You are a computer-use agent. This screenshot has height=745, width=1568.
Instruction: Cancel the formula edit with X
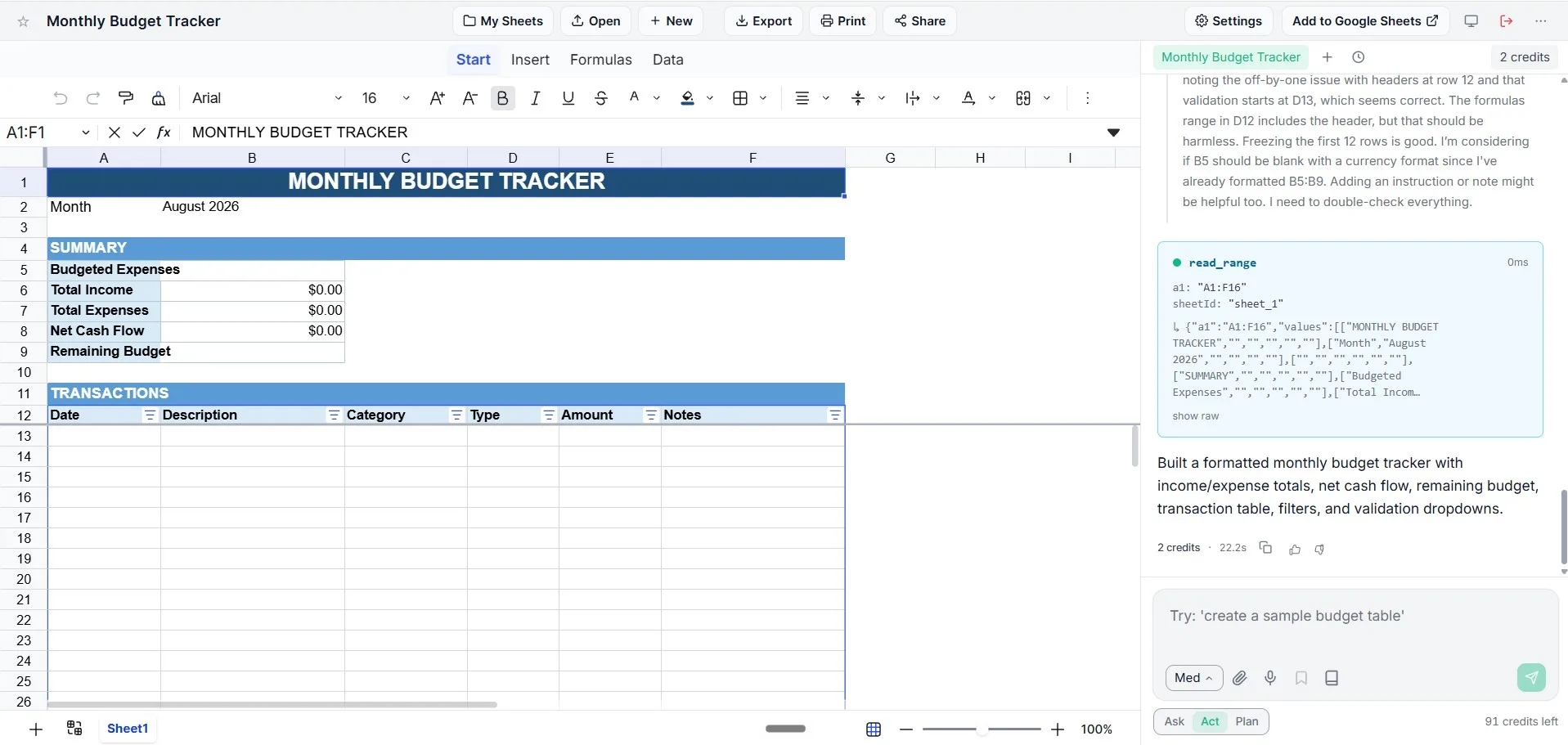click(x=115, y=132)
